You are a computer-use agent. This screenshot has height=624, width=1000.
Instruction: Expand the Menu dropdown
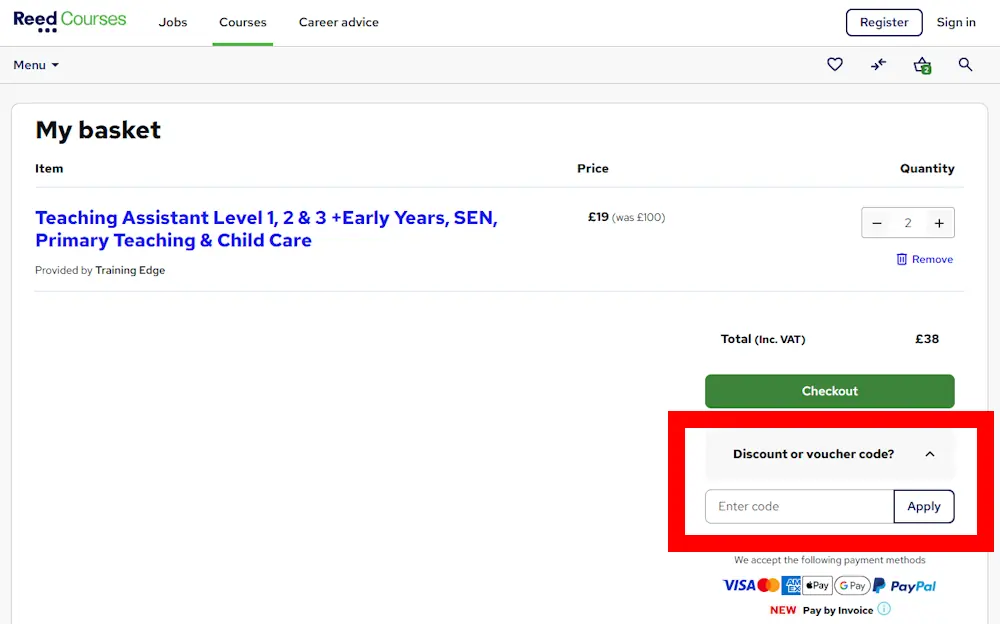[x=36, y=65]
